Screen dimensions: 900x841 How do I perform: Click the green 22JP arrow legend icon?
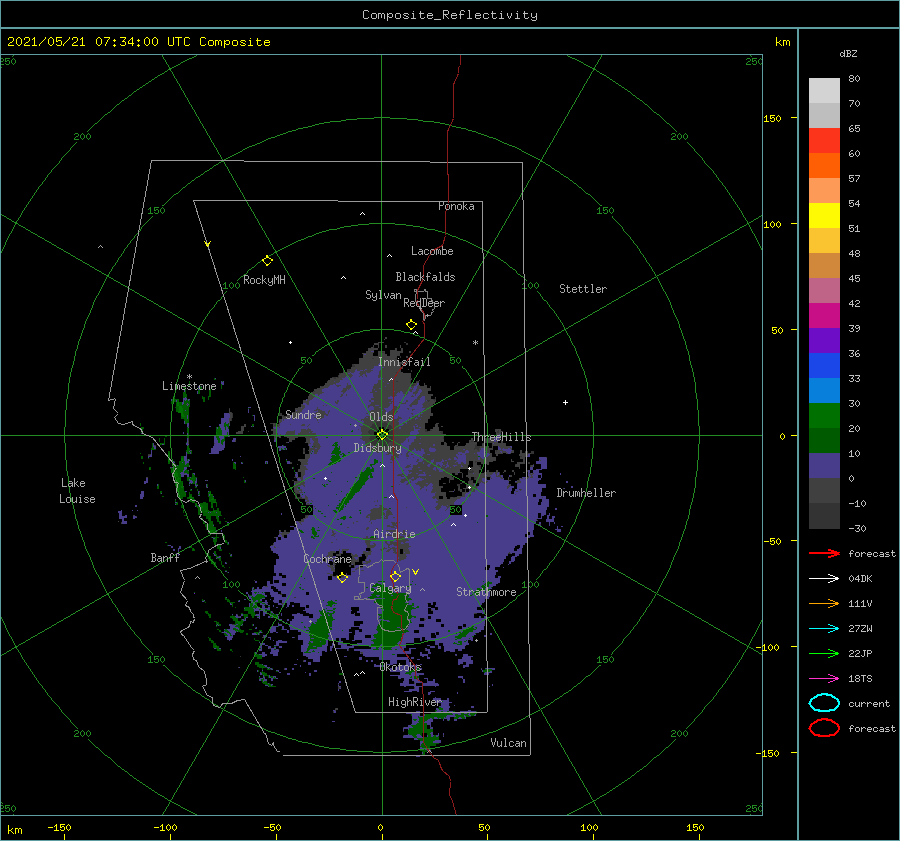(x=824, y=653)
